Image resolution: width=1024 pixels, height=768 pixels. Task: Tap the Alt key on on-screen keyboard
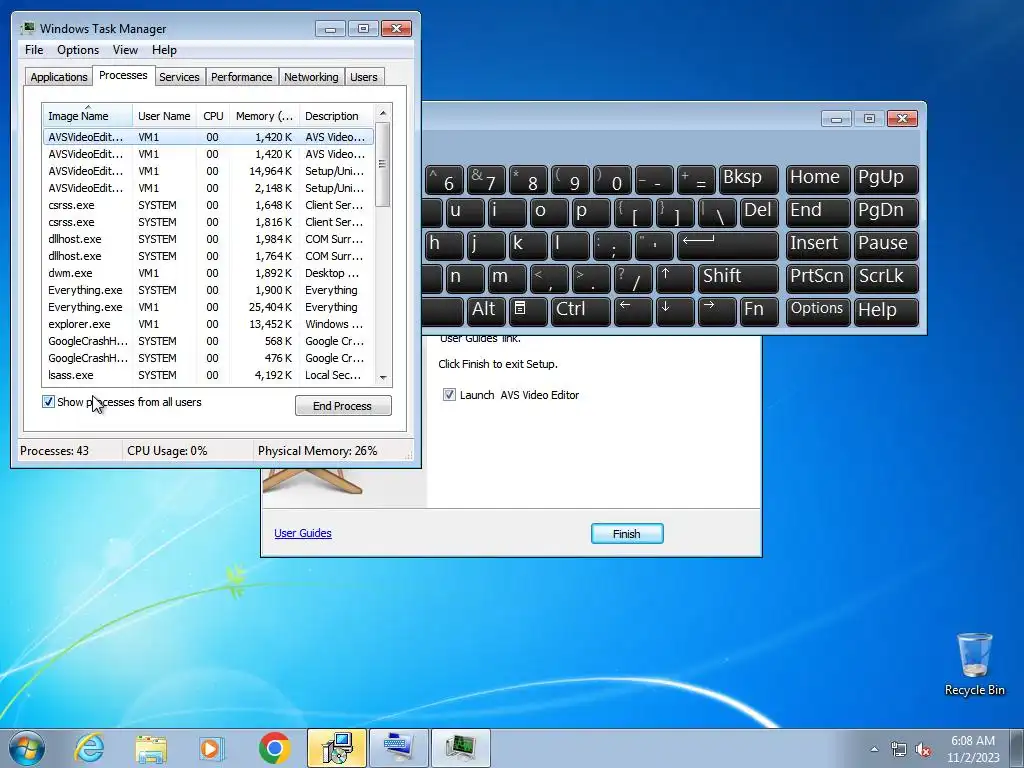[485, 312]
